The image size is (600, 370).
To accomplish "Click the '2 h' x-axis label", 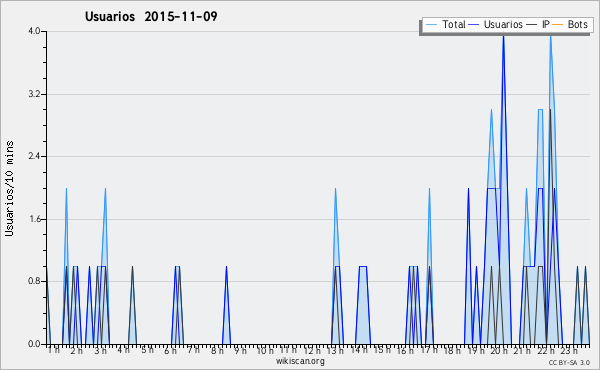I will point(77,351).
